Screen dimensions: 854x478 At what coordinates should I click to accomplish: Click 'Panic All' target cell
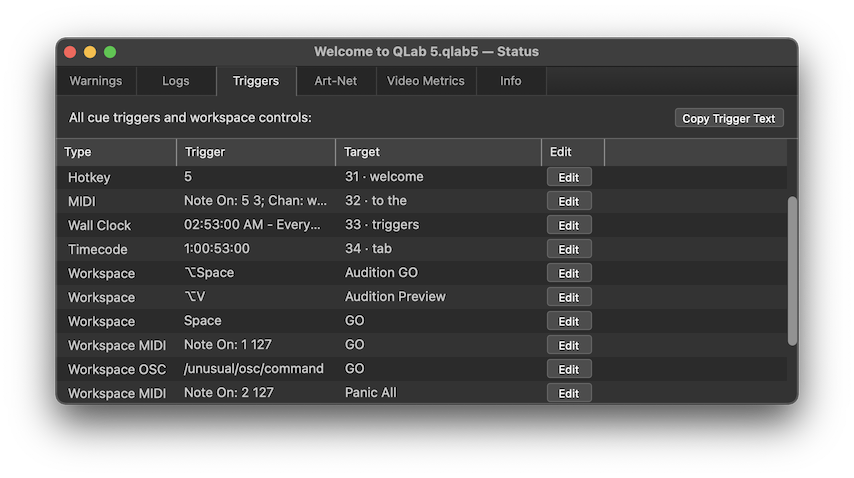(370, 393)
